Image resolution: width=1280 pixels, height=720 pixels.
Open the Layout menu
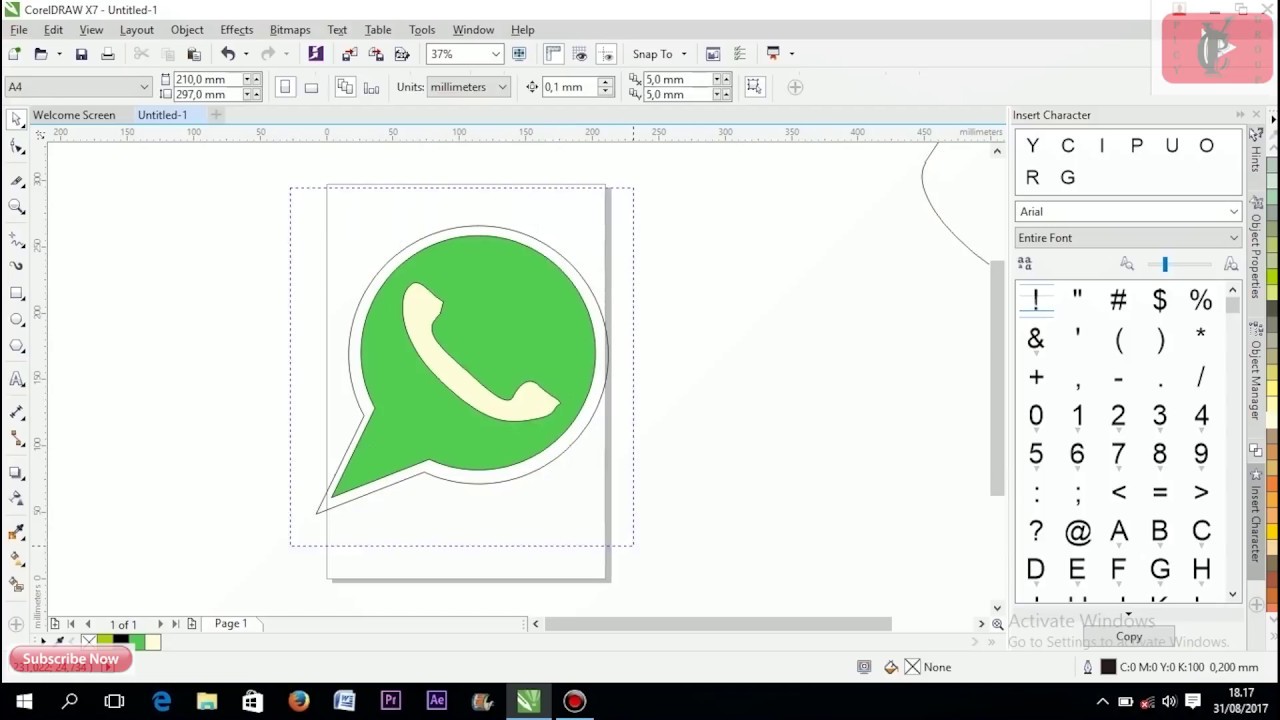pyautogui.click(x=137, y=30)
